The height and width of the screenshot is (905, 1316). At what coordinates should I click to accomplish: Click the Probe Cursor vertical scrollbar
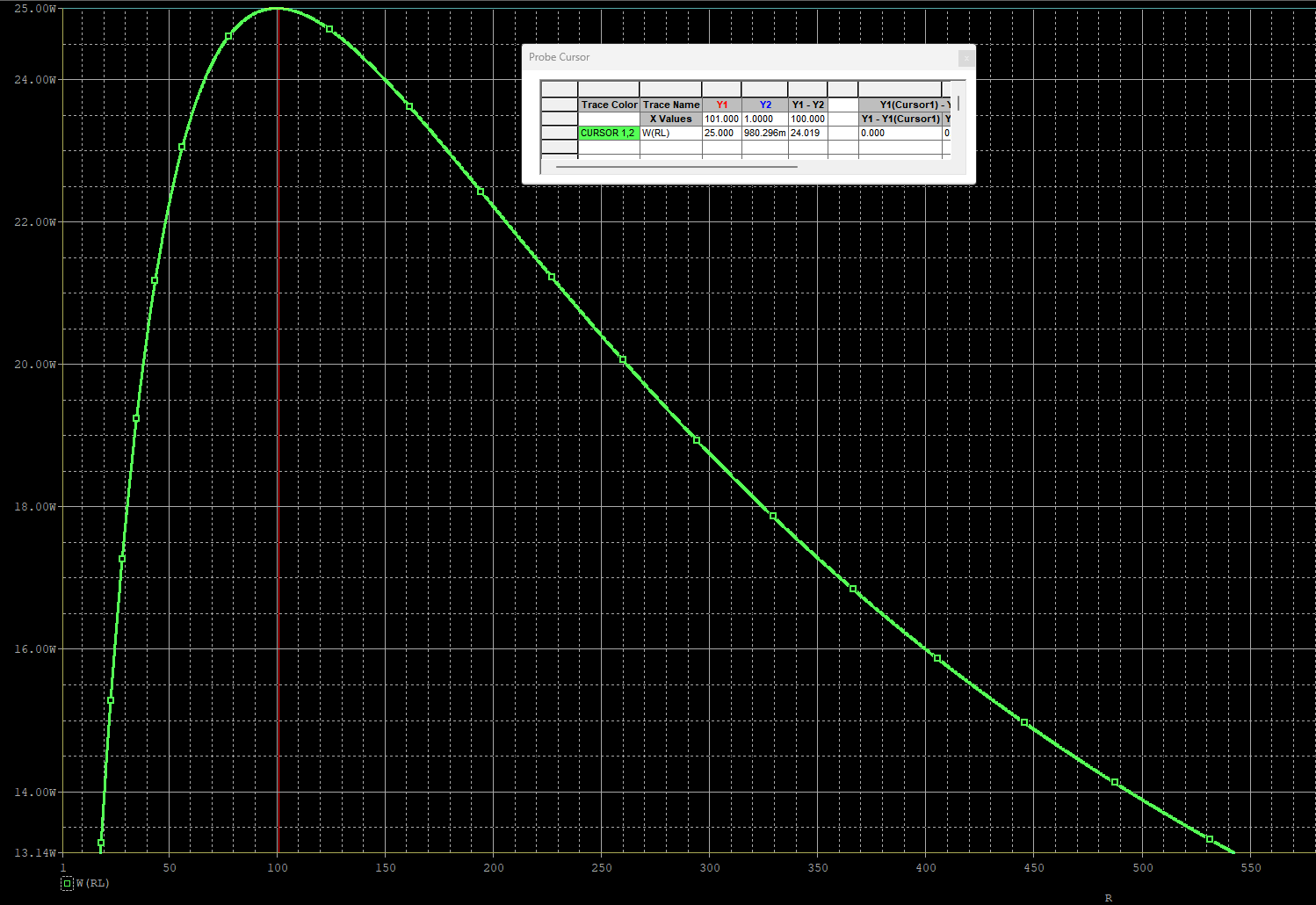958,103
